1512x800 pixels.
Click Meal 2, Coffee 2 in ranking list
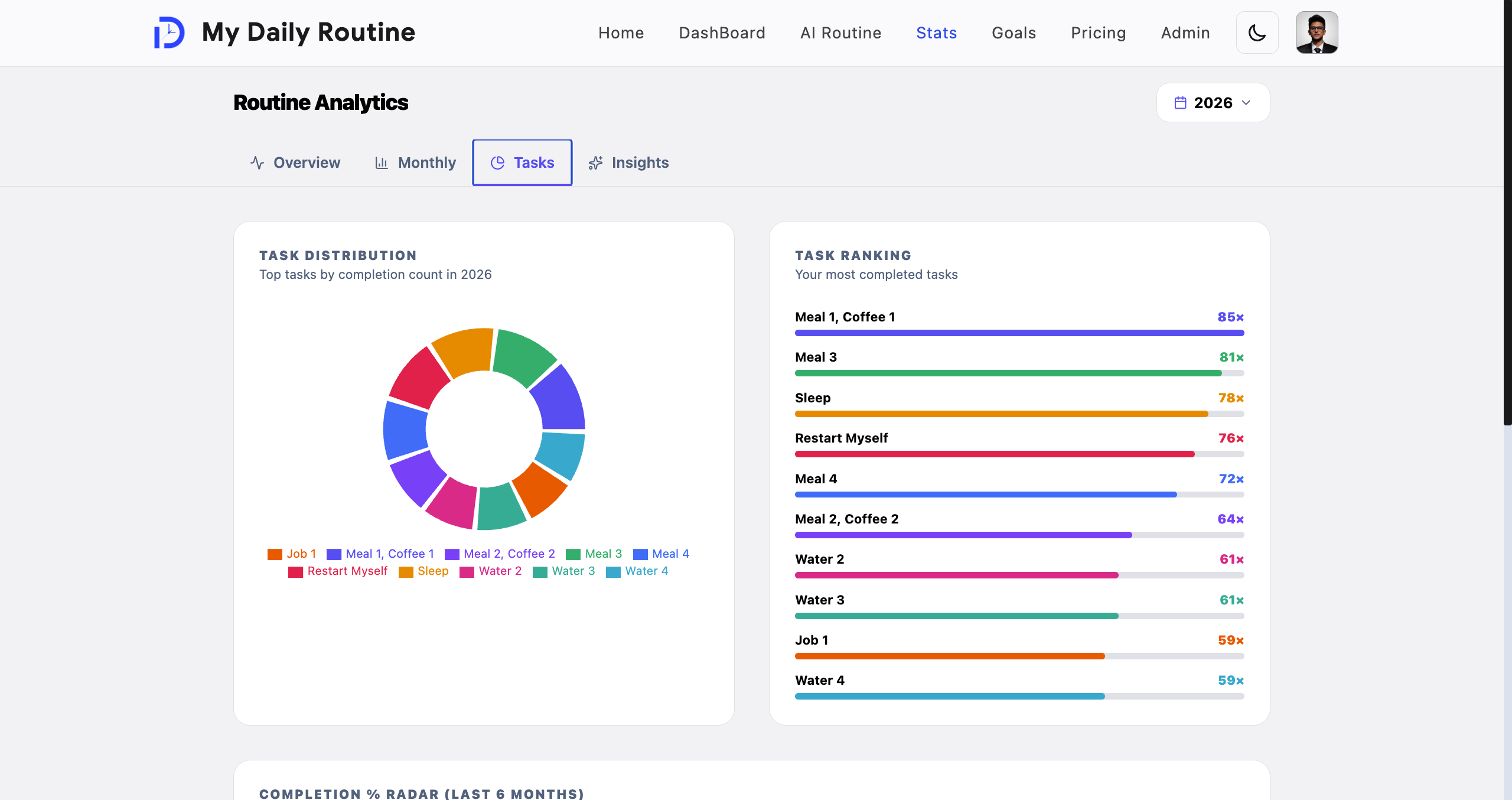click(x=846, y=519)
